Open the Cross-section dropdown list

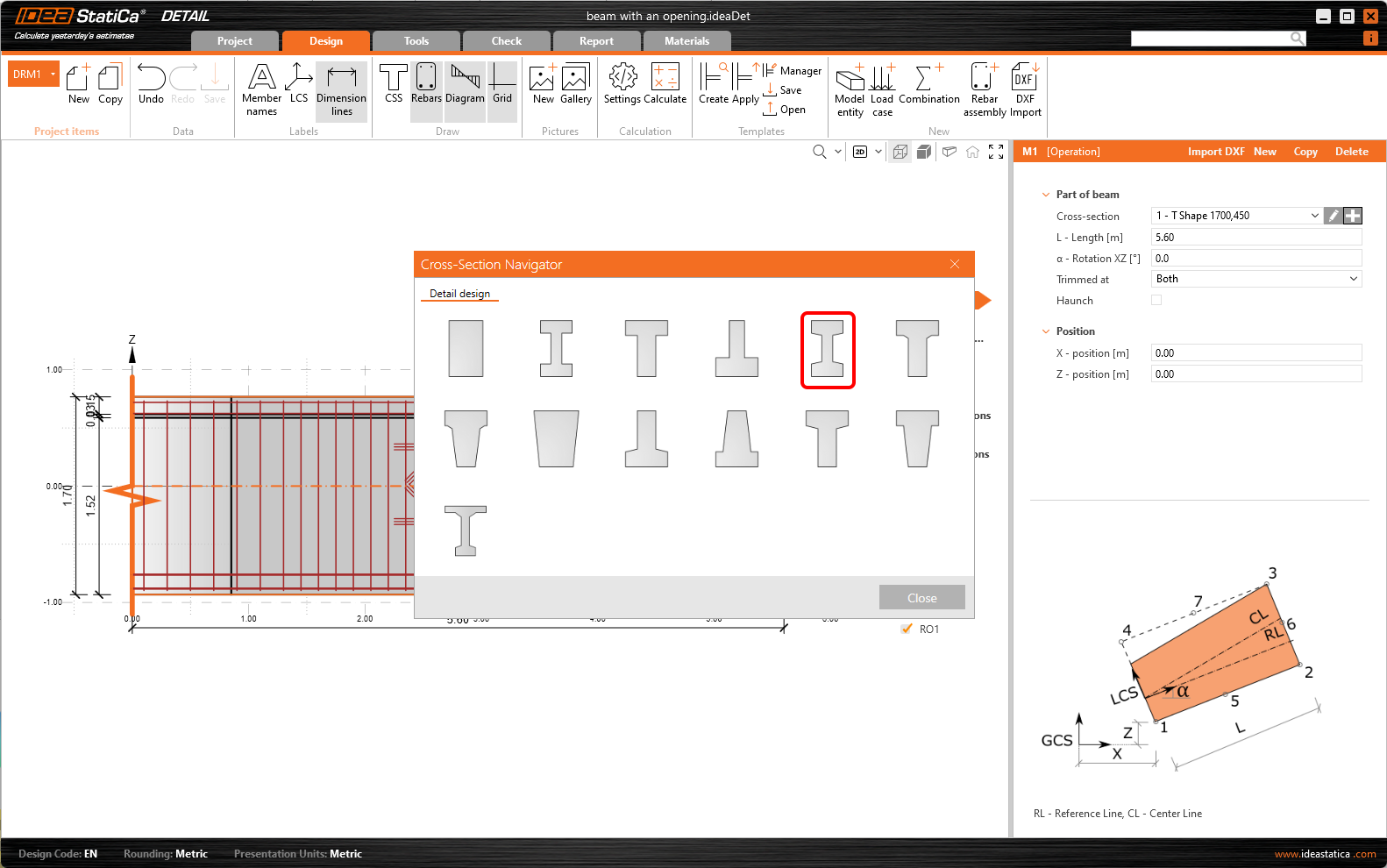(x=1314, y=216)
